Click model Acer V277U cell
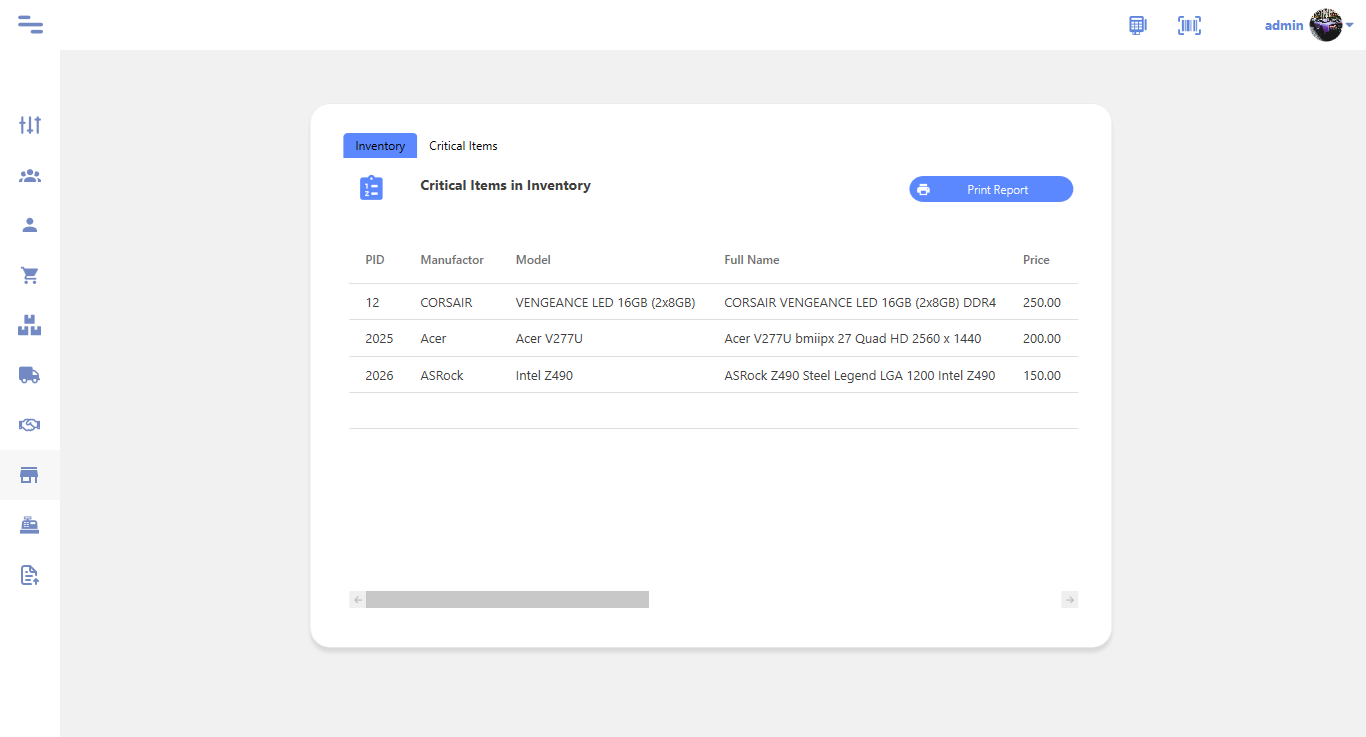 (549, 339)
